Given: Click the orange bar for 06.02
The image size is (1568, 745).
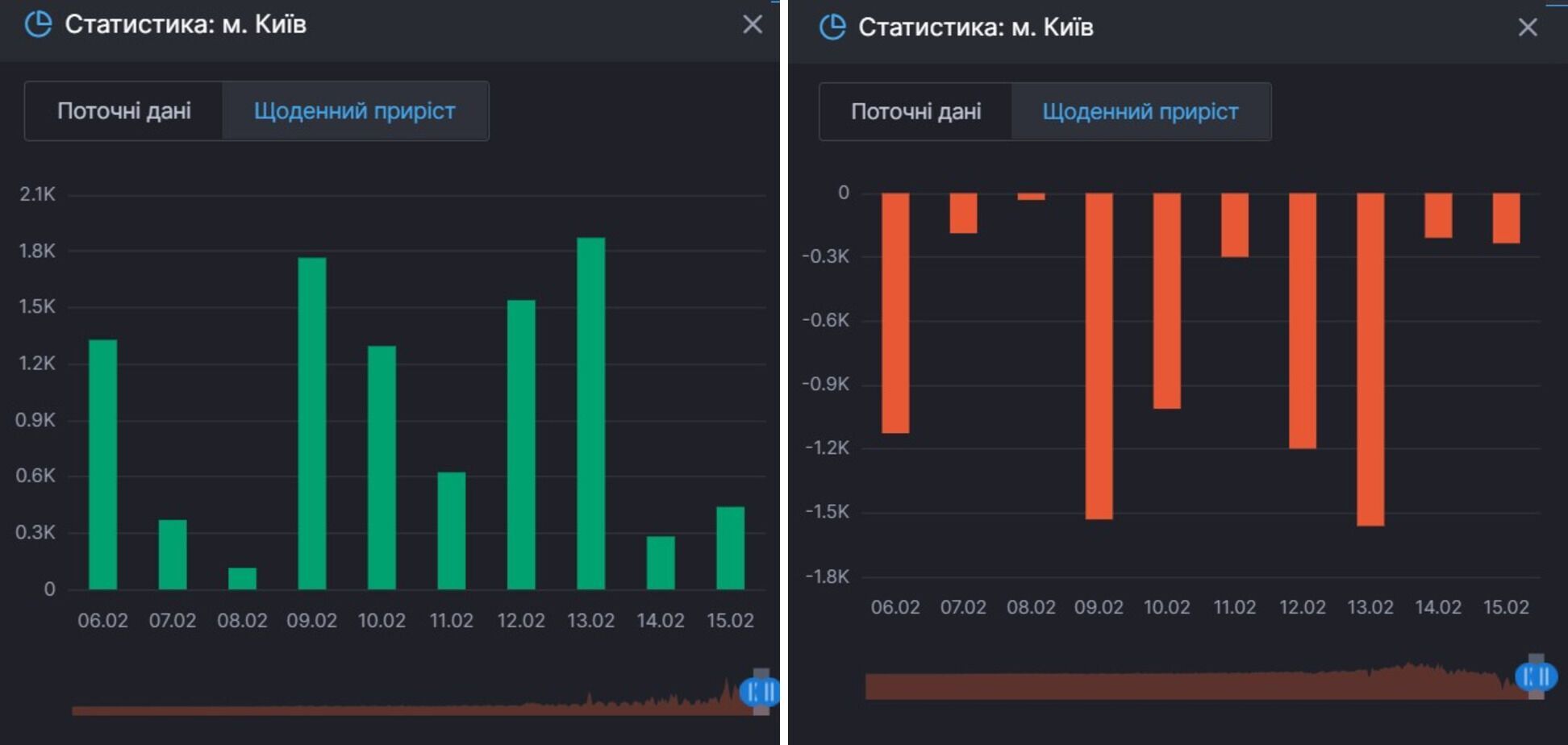Looking at the screenshot, I should 895,313.
